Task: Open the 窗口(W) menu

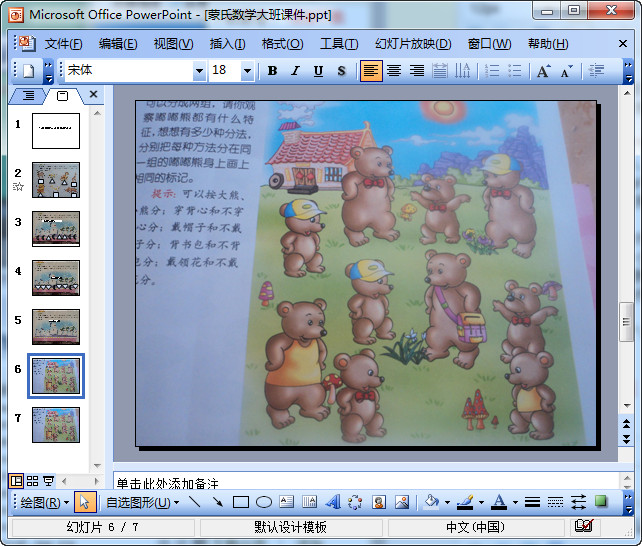Action: coord(489,44)
